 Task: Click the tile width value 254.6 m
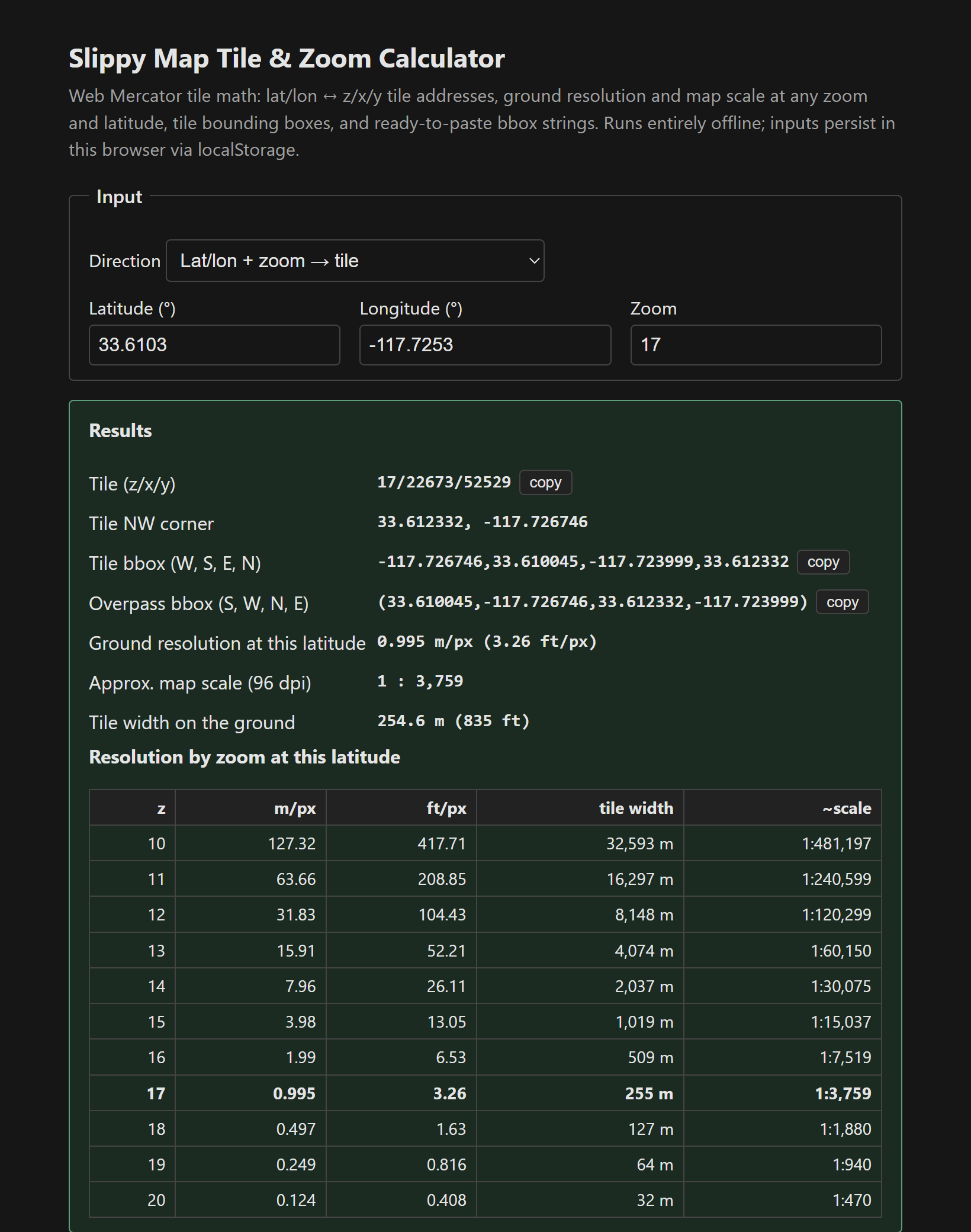click(x=454, y=721)
